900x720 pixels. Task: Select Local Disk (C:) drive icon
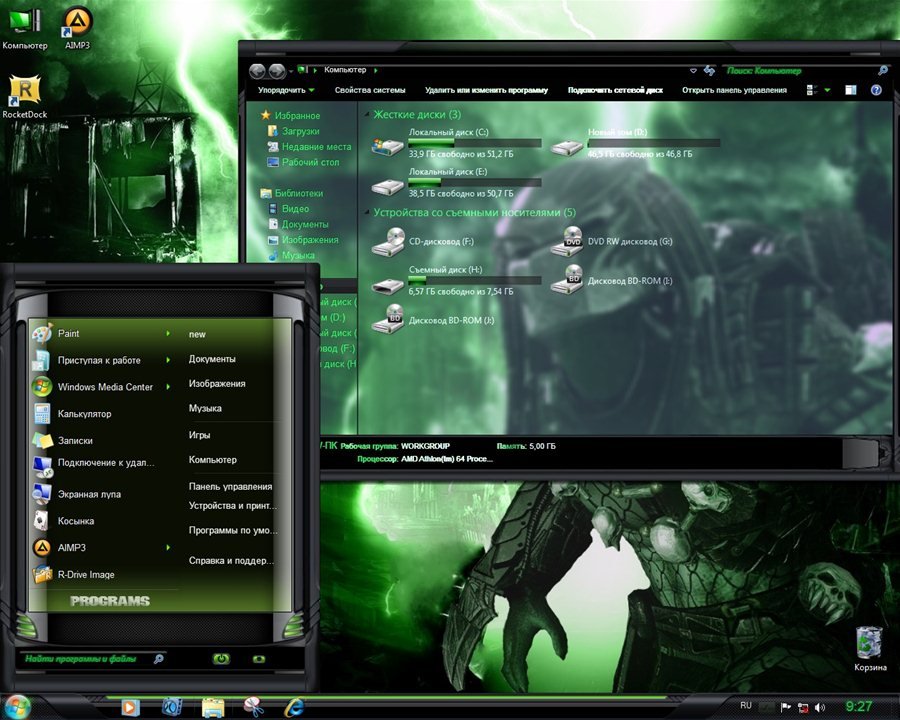387,147
